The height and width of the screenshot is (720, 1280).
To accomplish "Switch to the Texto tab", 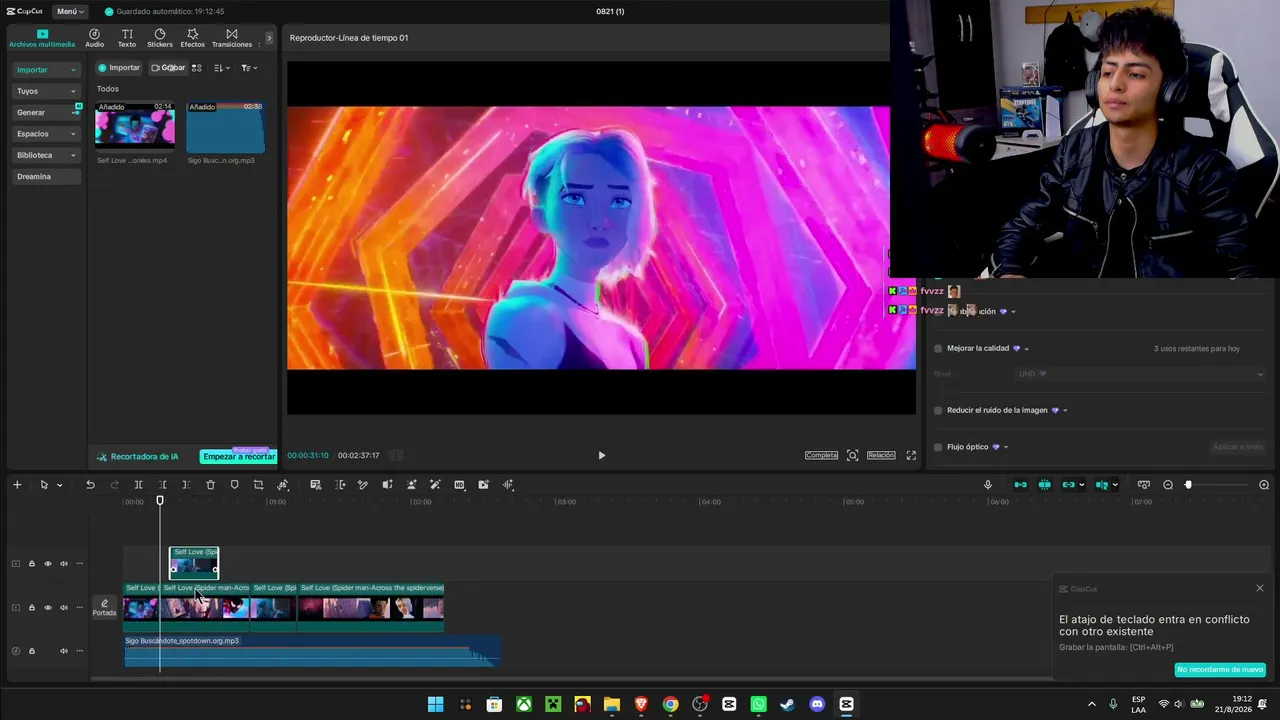I will pos(127,38).
